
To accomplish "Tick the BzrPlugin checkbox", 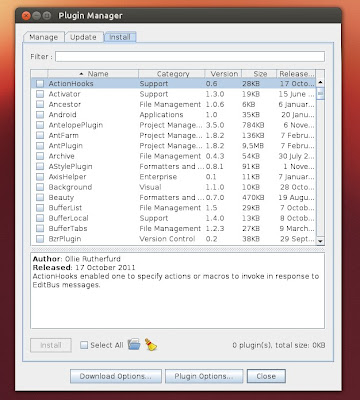I will click(40, 239).
